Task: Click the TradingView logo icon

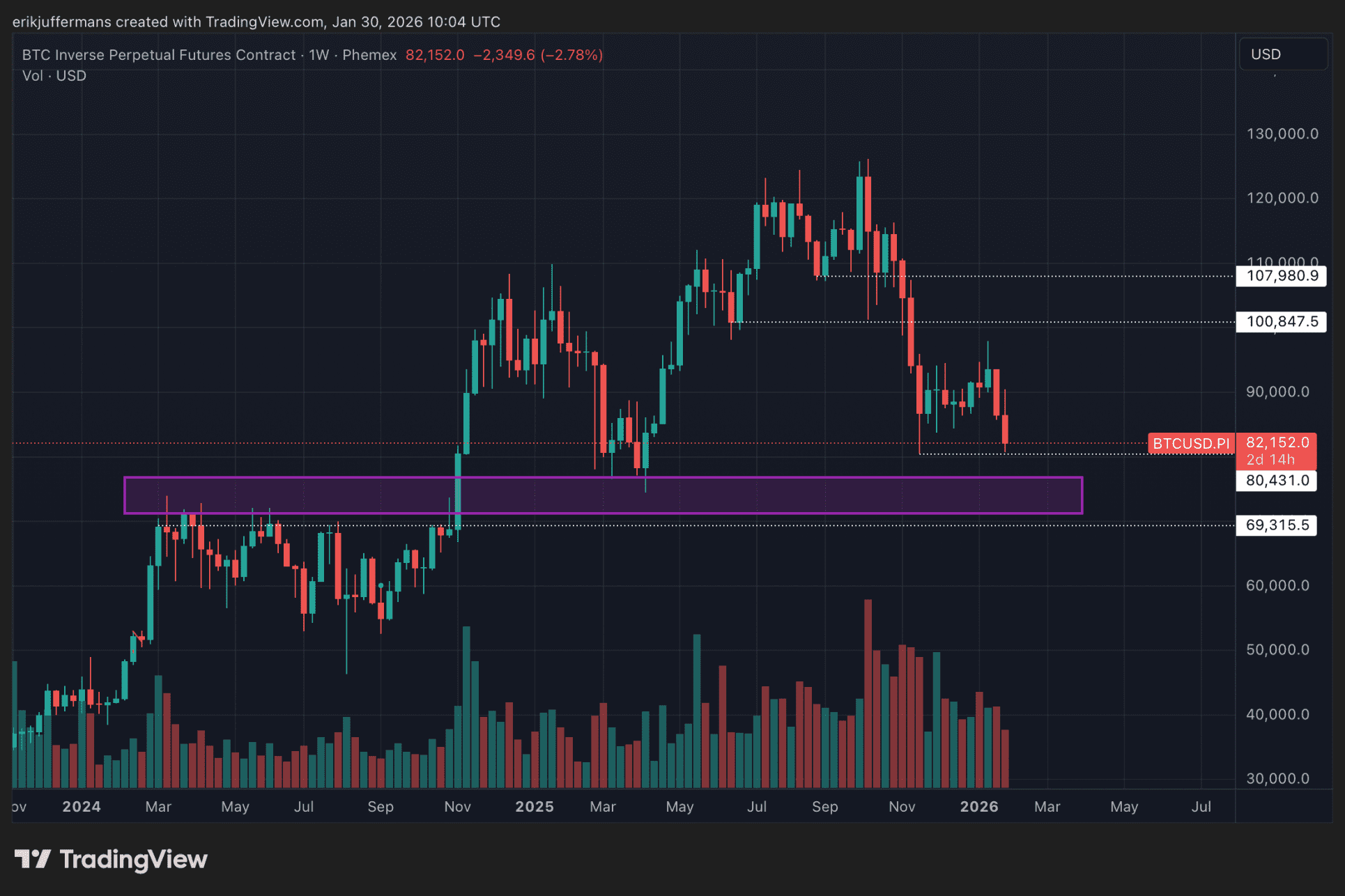Action: [32, 859]
